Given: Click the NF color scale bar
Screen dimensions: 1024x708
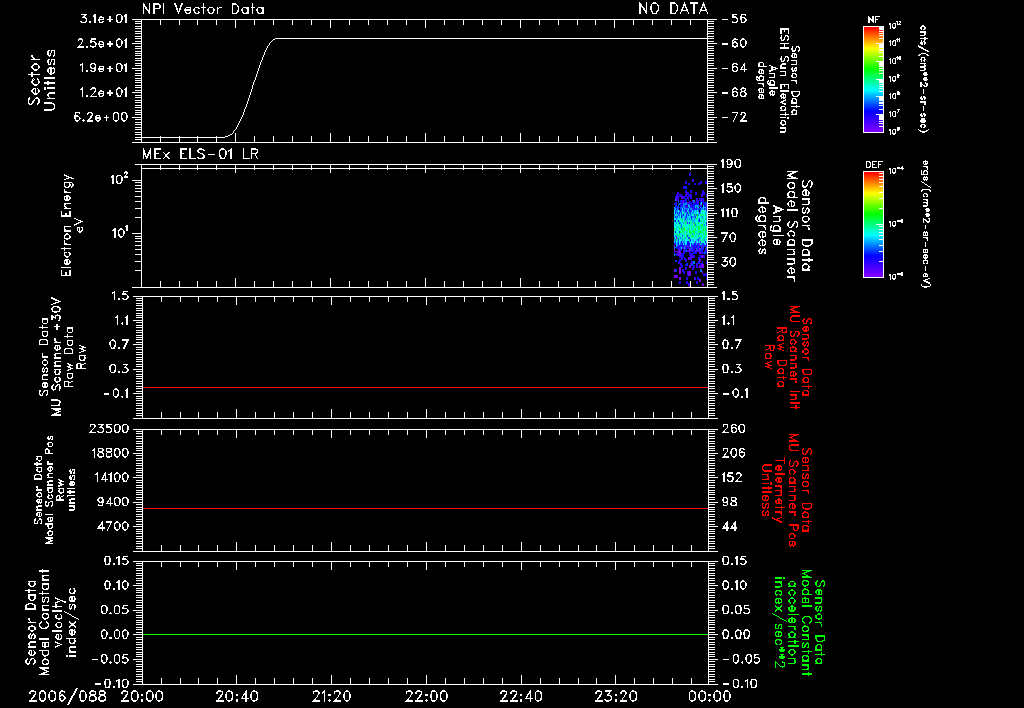Looking at the screenshot, I should 873,79.
